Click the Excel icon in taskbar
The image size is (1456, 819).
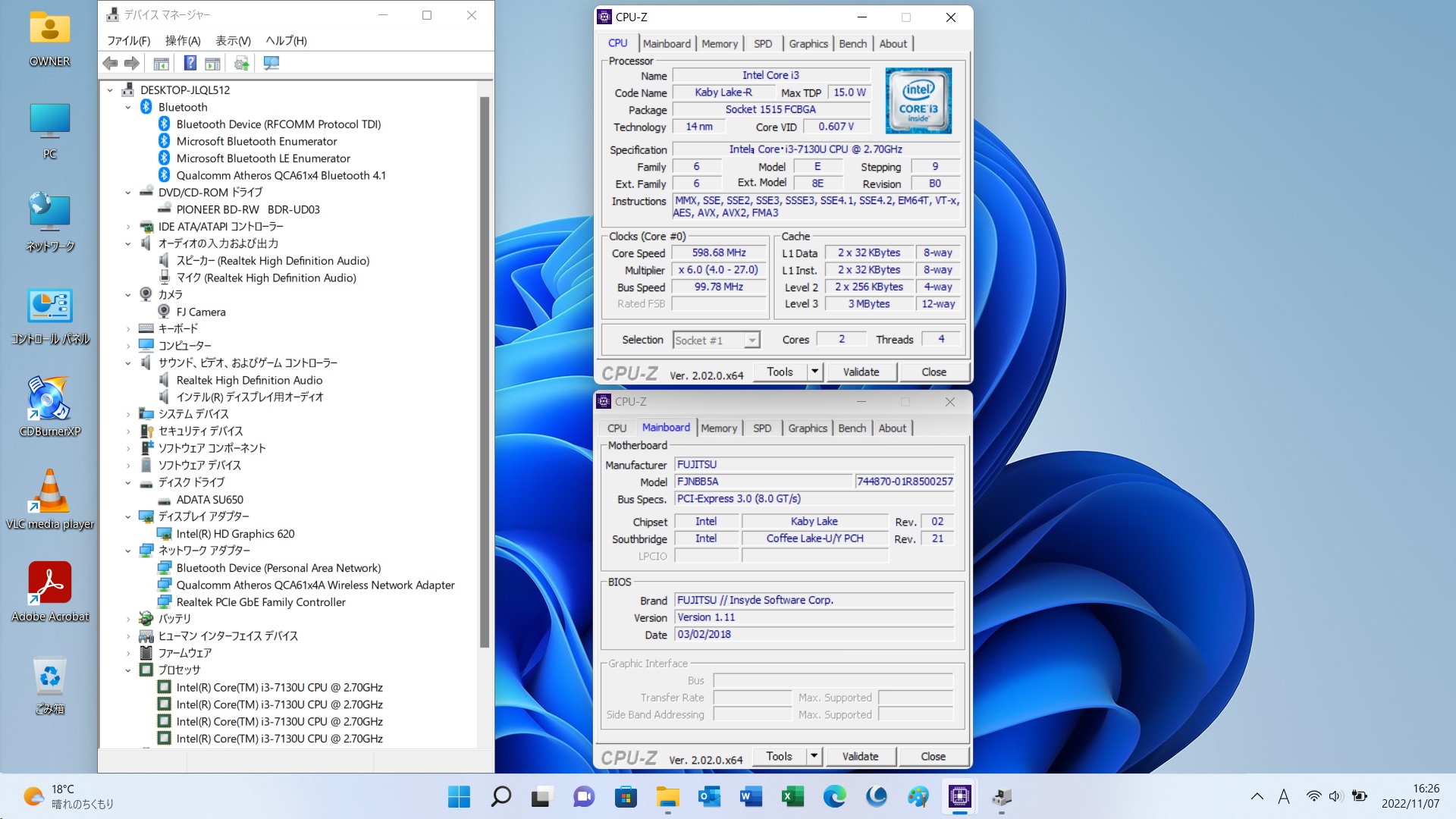click(792, 796)
